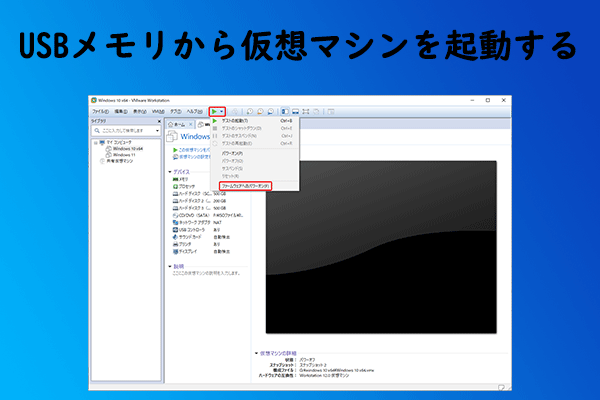Click the edit virtual machine settings link

pyautogui.click(x=192, y=157)
